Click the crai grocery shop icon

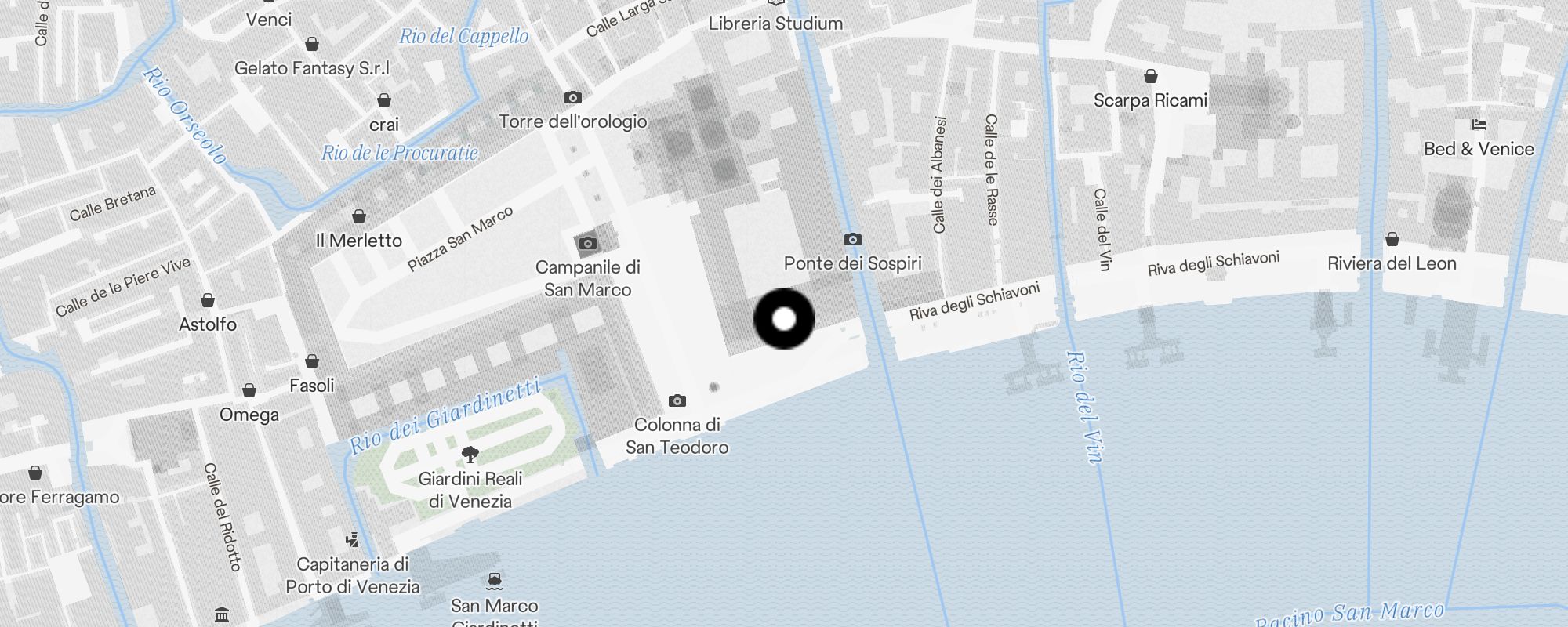pos(384,100)
